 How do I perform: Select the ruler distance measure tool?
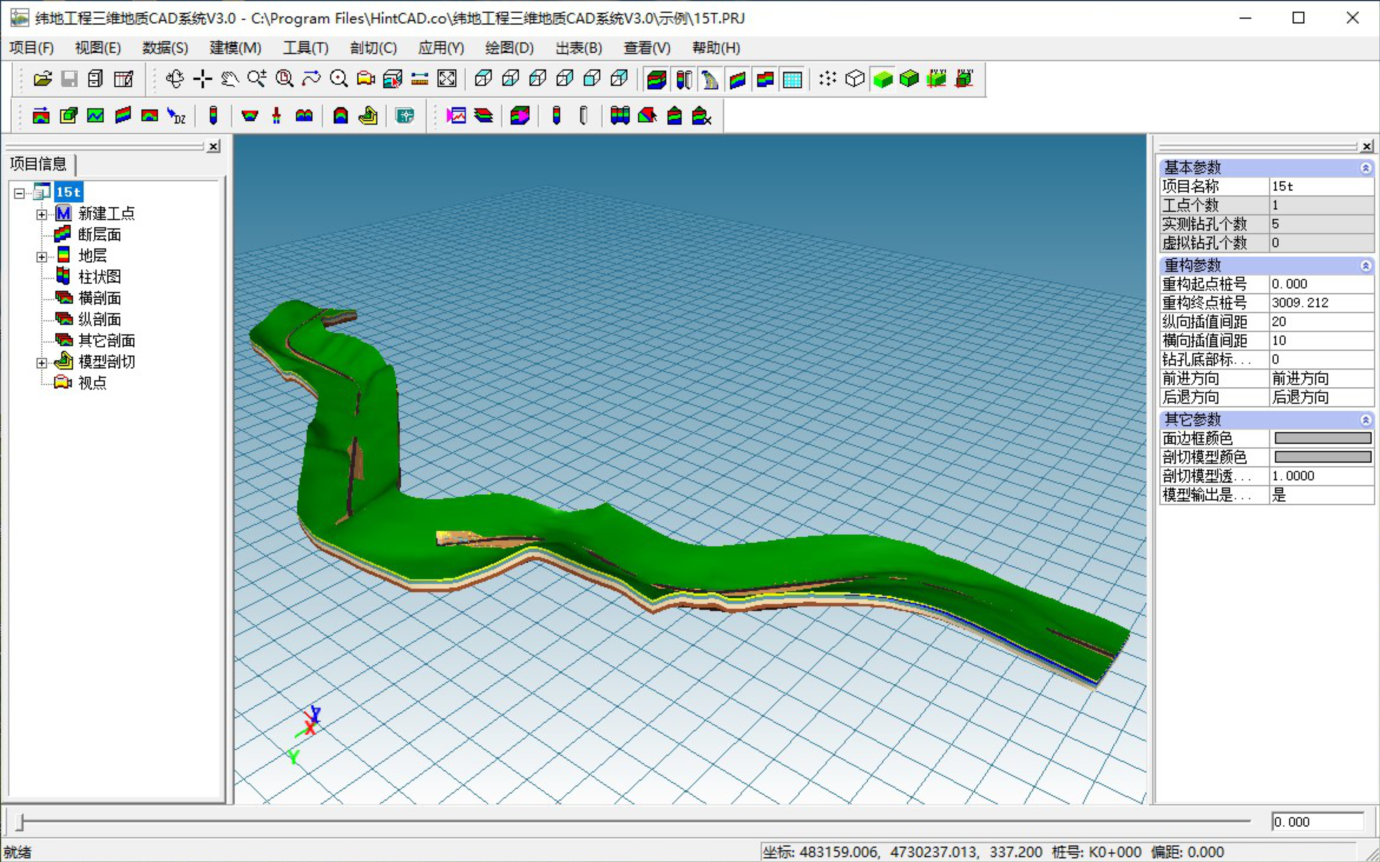pos(420,79)
